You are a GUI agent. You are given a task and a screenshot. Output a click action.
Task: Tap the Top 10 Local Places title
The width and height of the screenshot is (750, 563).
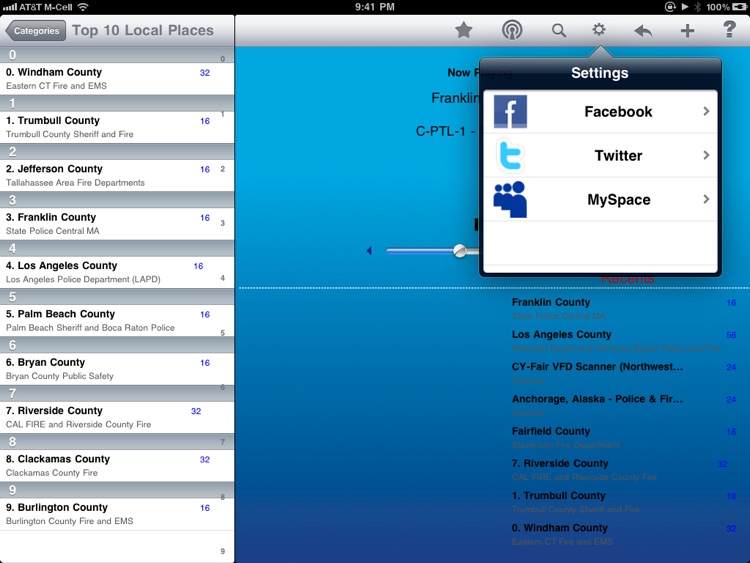tap(143, 30)
